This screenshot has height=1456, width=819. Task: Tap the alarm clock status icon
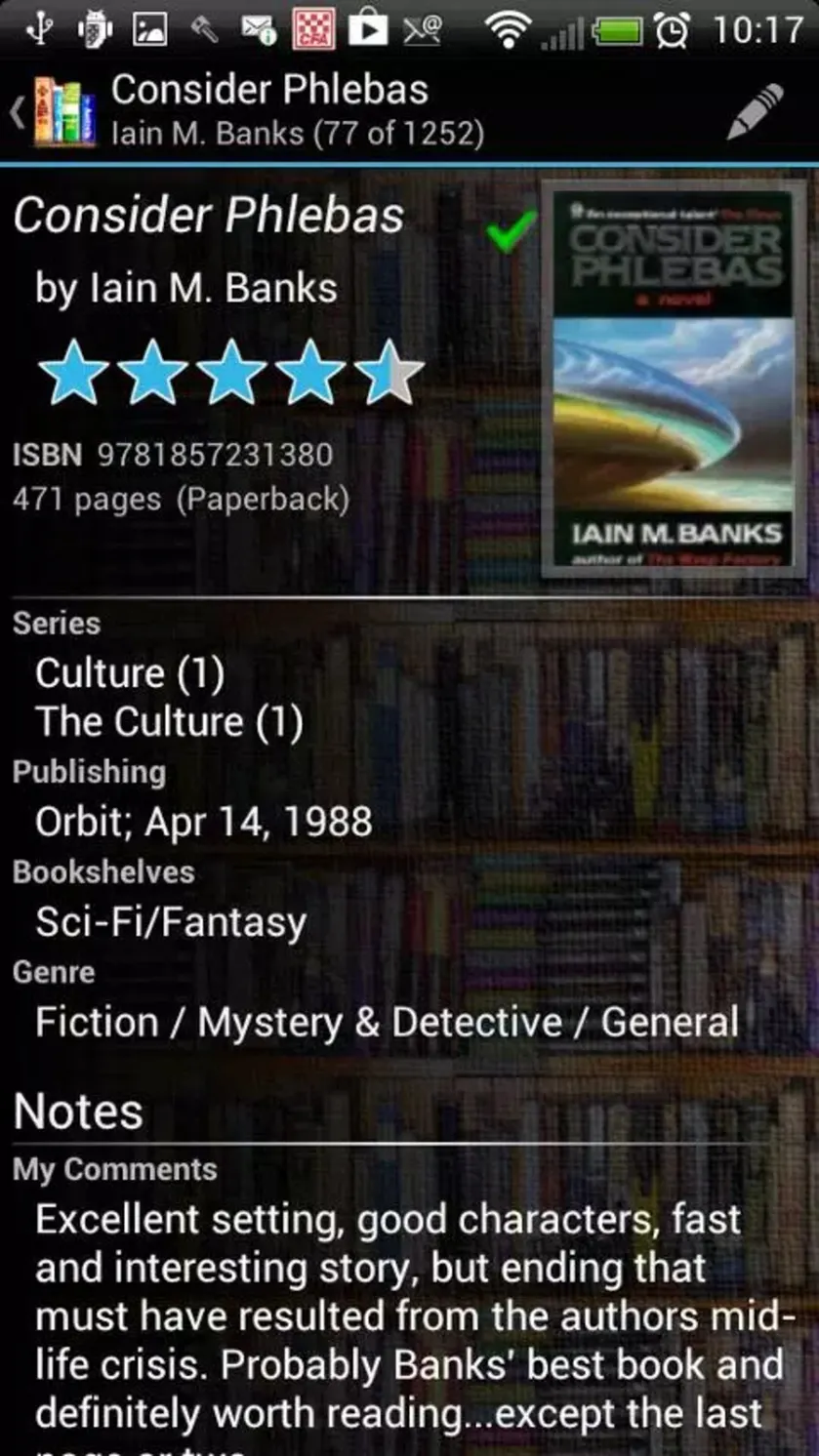click(x=673, y=30)
